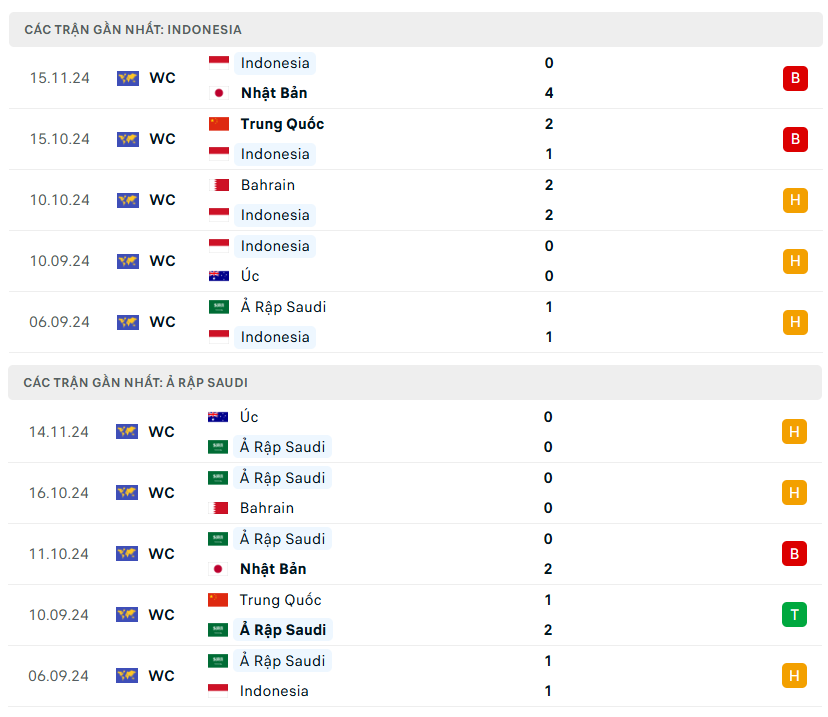Click the Australia flag in the 14.11.24 match

pyautogui.click(x=218, y=417)
